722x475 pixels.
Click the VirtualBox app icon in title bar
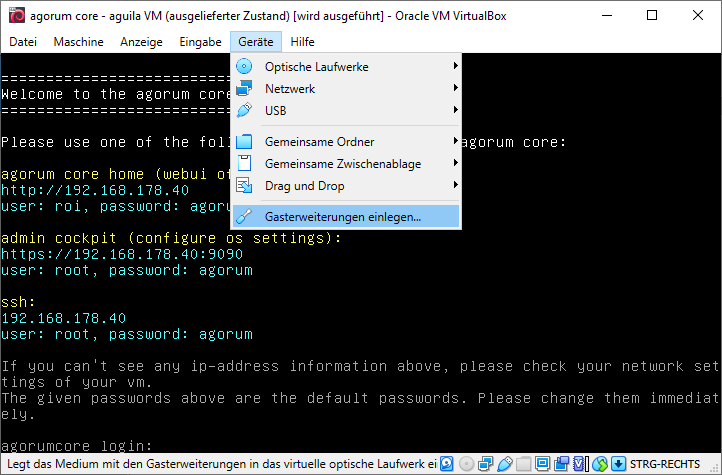[17, 15]
